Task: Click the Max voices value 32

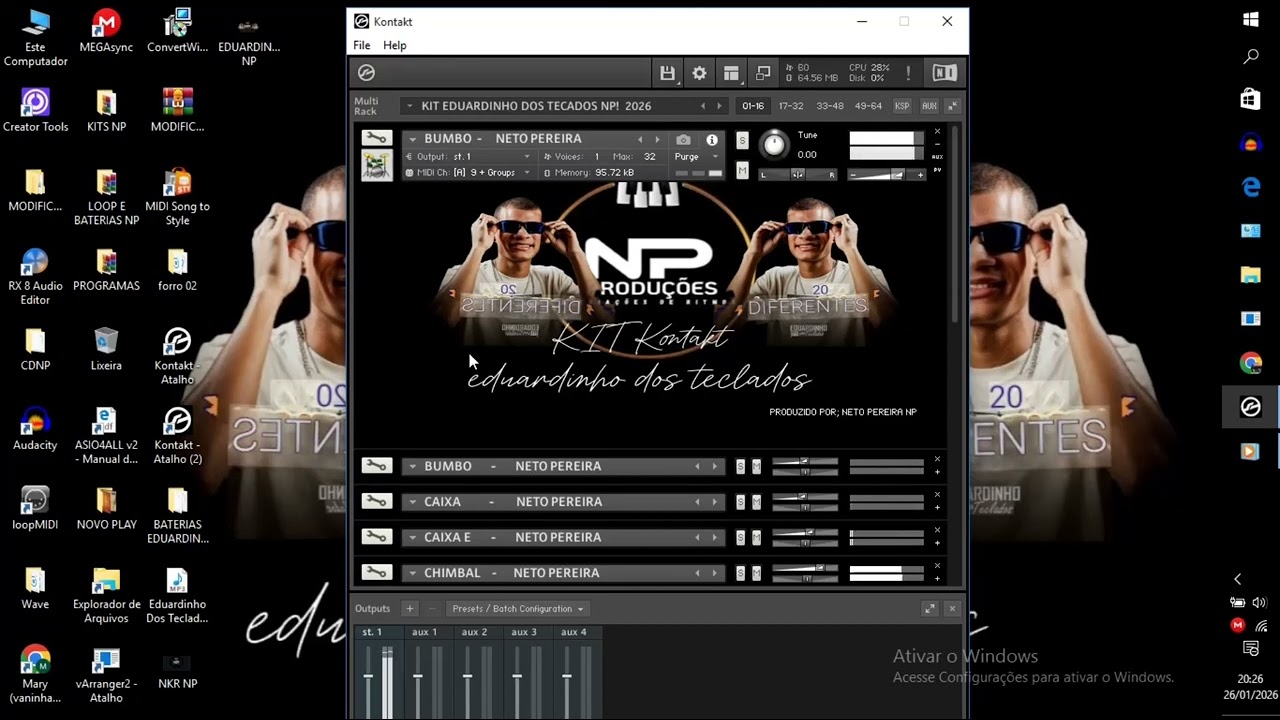Action: 650,157
